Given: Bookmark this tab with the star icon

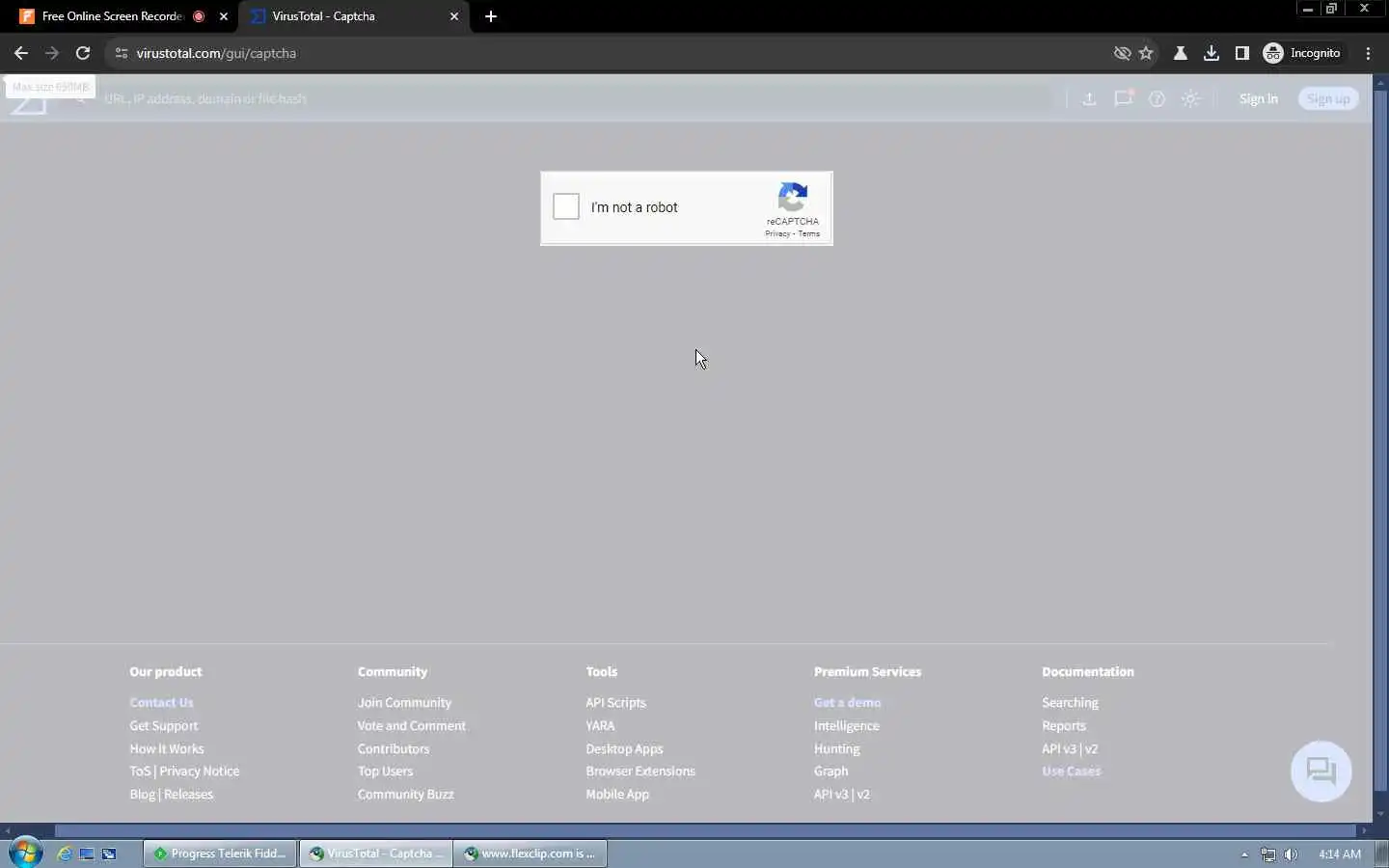Looking at the screenshot, I should tap(1146, 53).
